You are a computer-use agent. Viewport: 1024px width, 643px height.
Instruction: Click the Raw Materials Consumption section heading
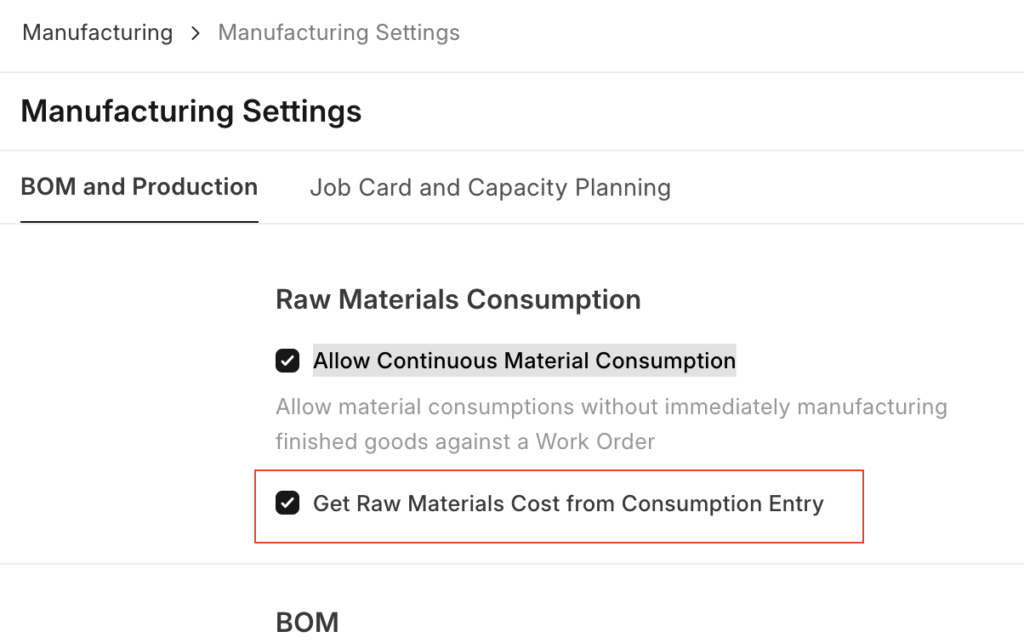458,299
